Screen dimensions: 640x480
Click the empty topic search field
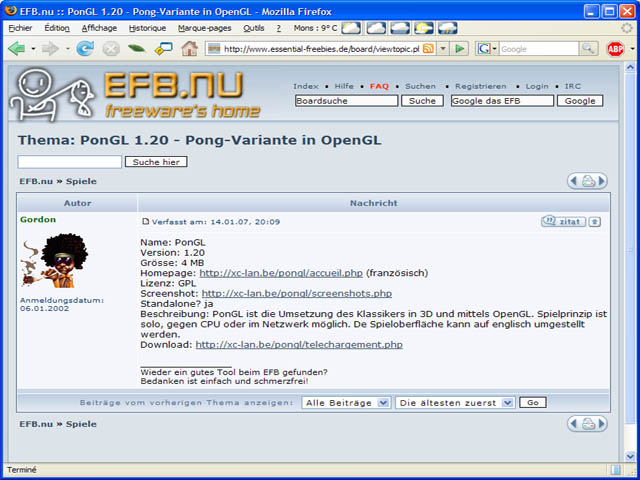click(x=70, y=162)
